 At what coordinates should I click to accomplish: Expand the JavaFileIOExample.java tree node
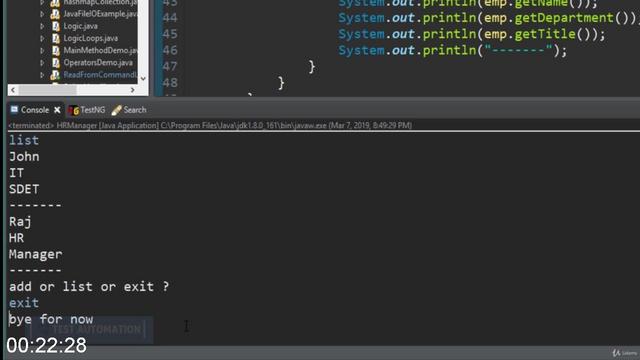(42, 14)
